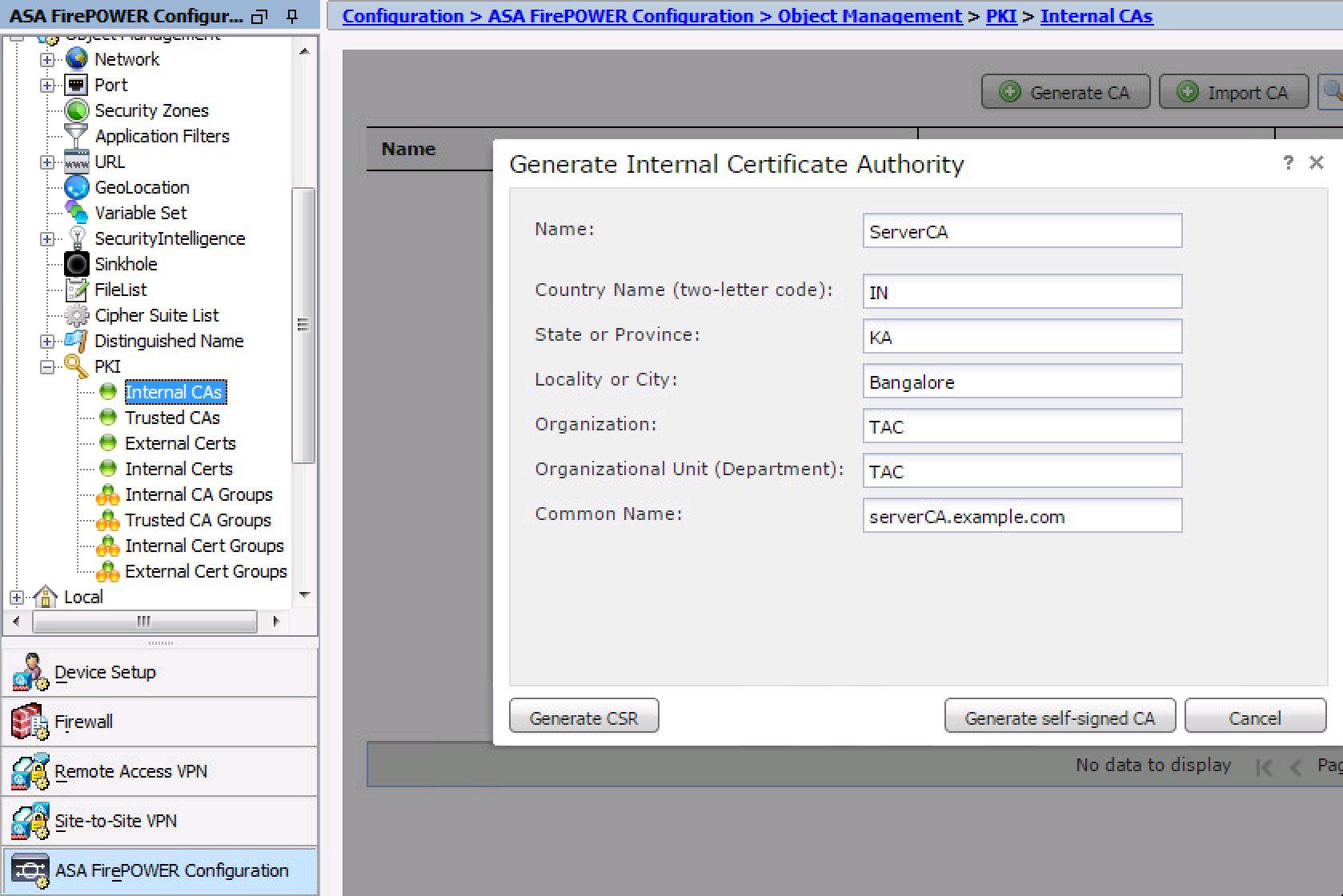Follow the Internal CAs breadcrumb link
This screenshot has width=1343, height=896.
point(1096,16)
